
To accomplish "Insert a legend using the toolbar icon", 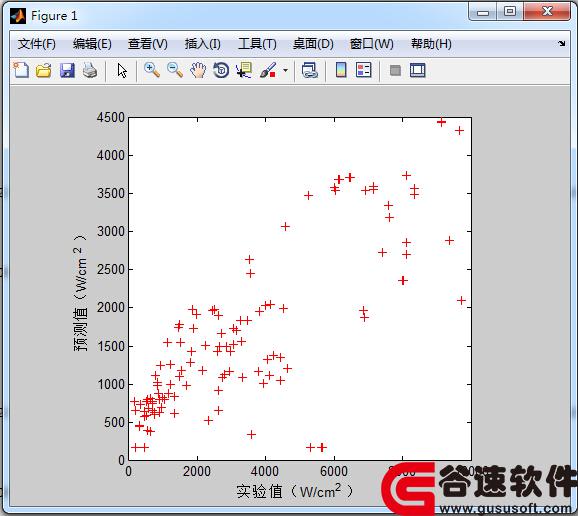I will (363, 70).
